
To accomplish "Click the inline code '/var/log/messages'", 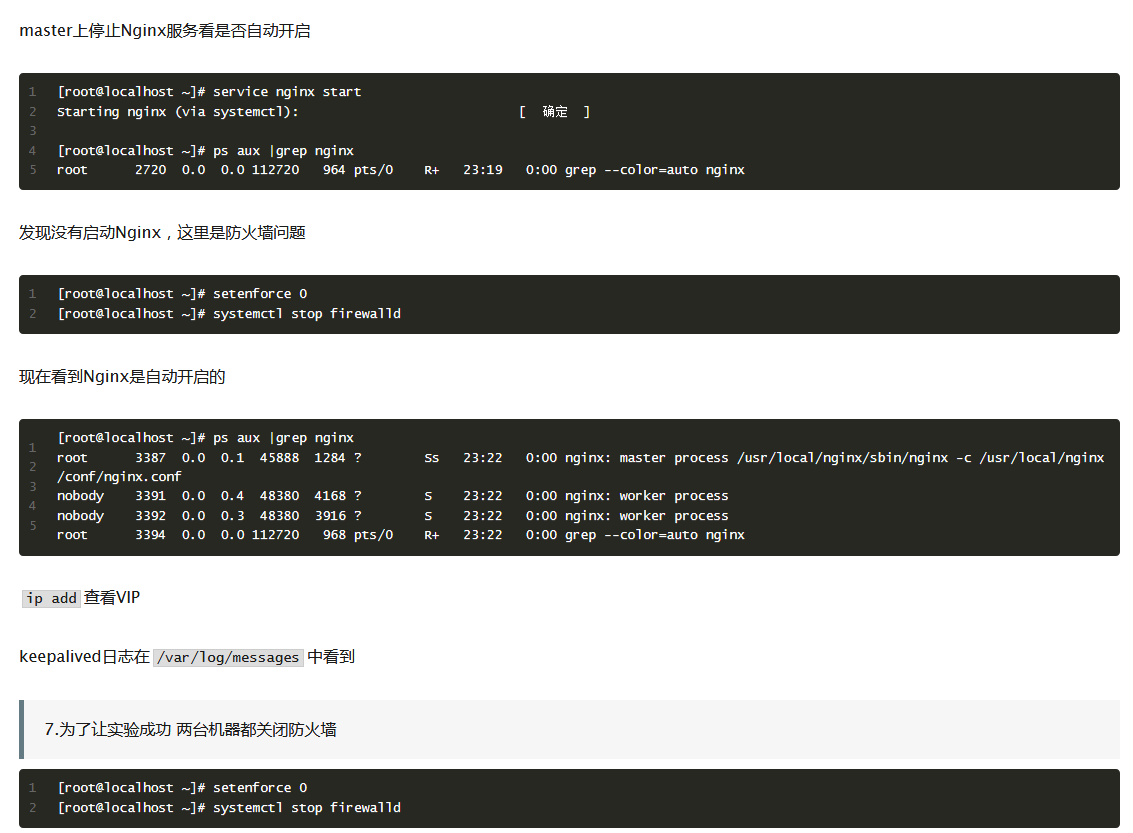I will pyautogui.click(x=228, y=657).
